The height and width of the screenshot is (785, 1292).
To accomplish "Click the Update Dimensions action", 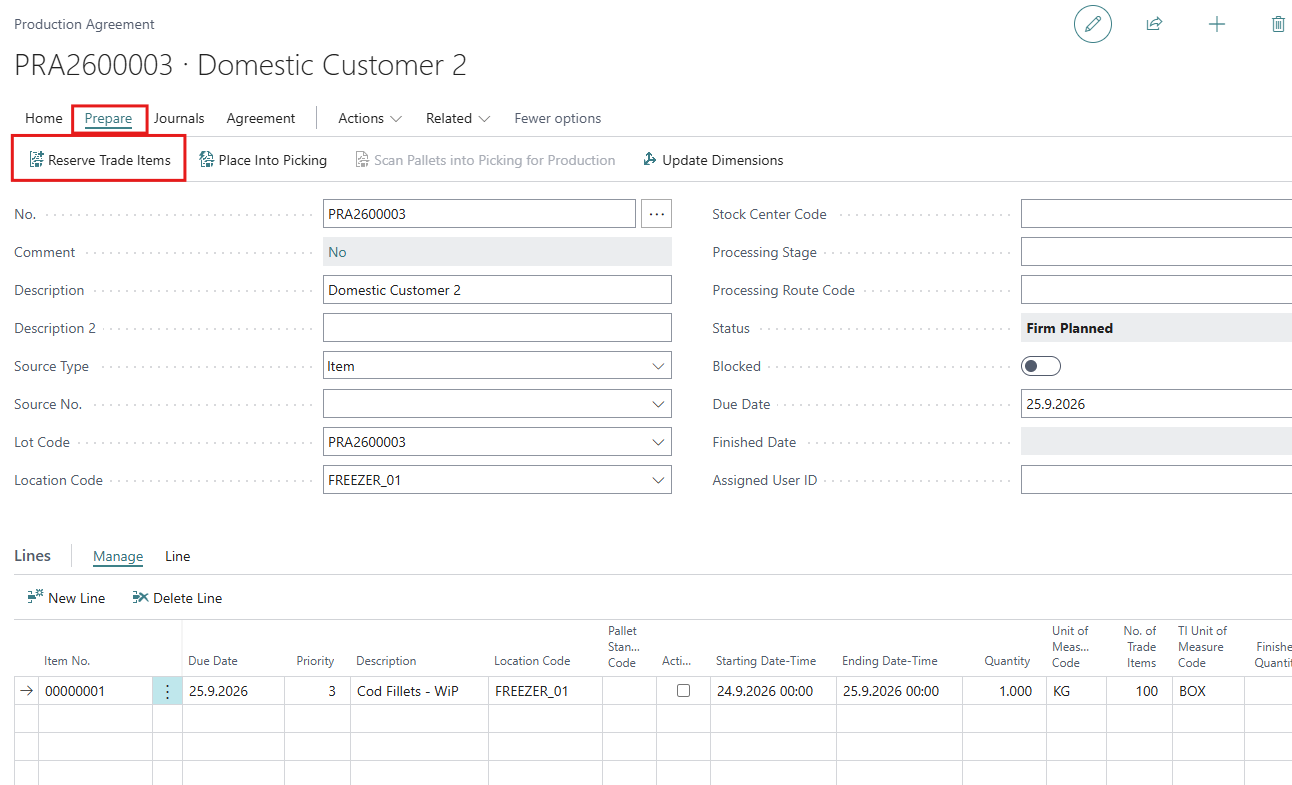I will point(713,160).
